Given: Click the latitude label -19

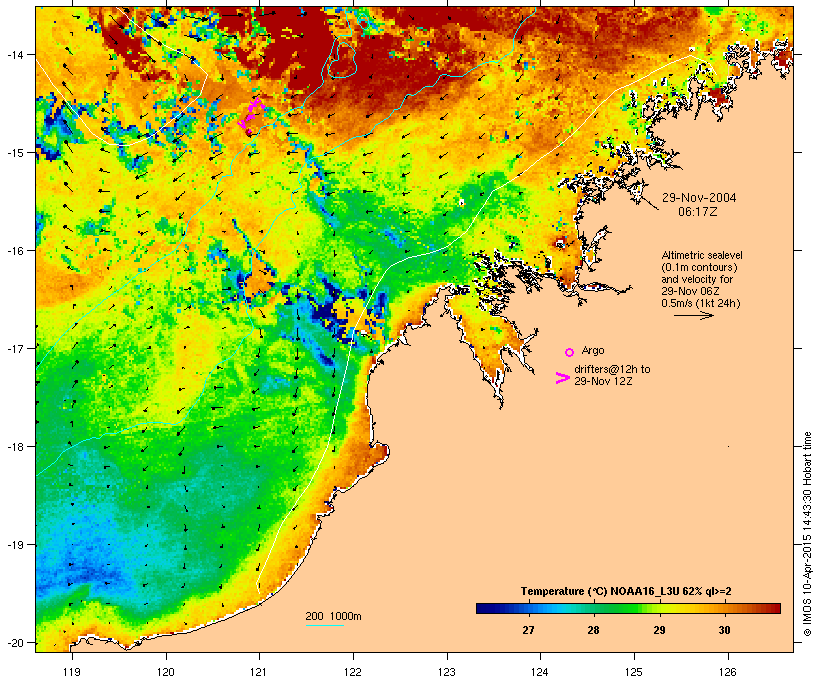Looking at the screenshot, I should pyautogui.click(x=14, y=545).
